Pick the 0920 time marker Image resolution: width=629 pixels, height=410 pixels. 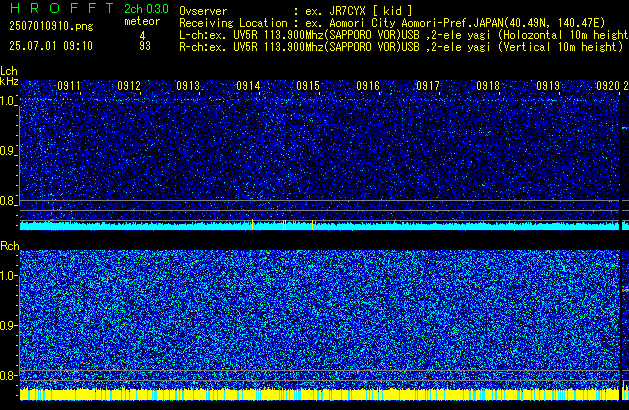pos(608,86)
